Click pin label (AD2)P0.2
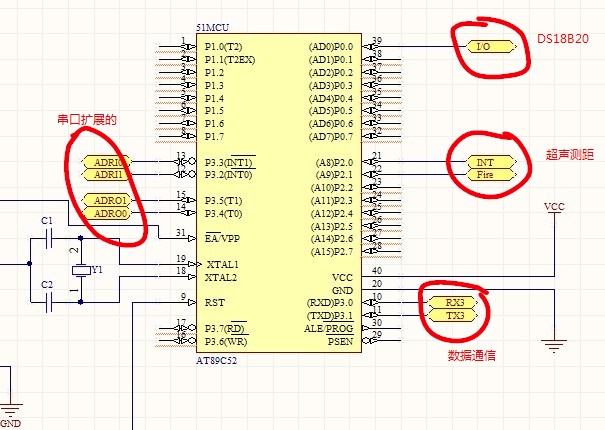The width and height of the screenshot is (605, 430). pyautogui.click(x=331, y=73)
